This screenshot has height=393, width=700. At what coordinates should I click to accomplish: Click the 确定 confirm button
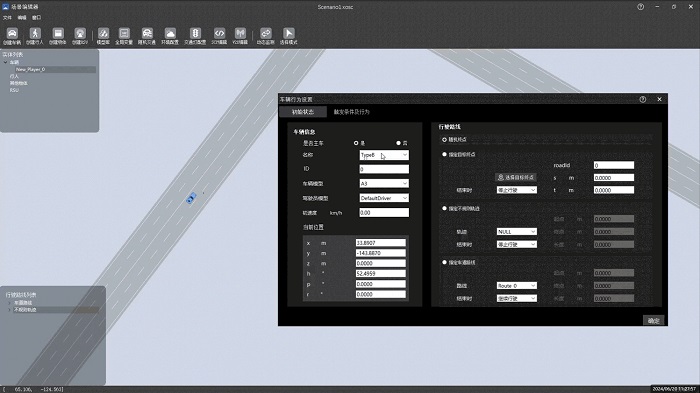point(654,320)
